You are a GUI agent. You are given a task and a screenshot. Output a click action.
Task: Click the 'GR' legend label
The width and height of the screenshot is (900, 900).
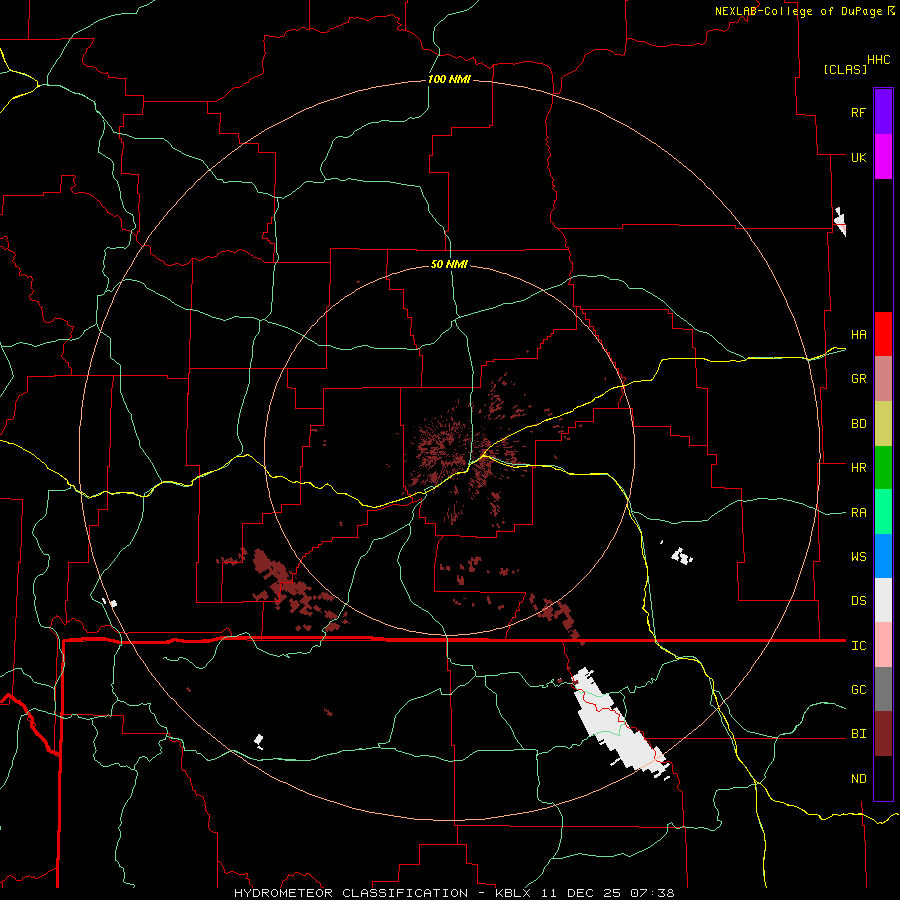[x=859, y=379]
